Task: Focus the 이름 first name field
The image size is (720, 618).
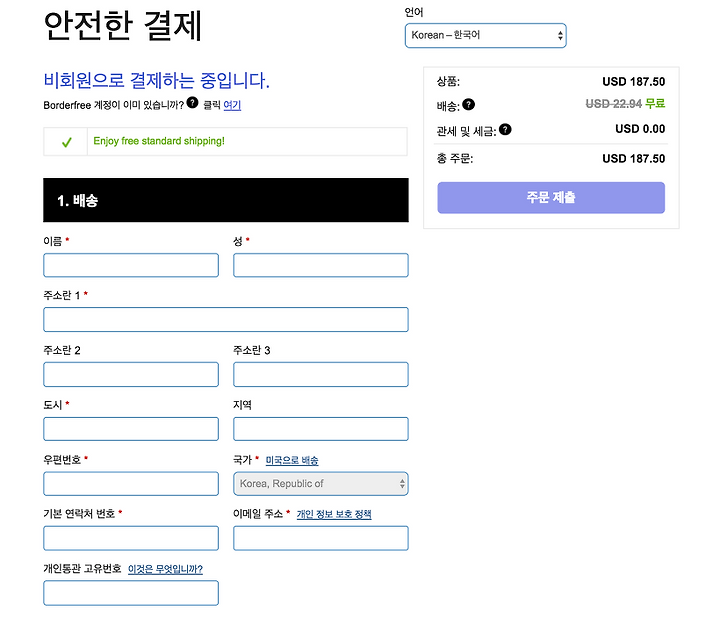Action: [x=131, y=265]
